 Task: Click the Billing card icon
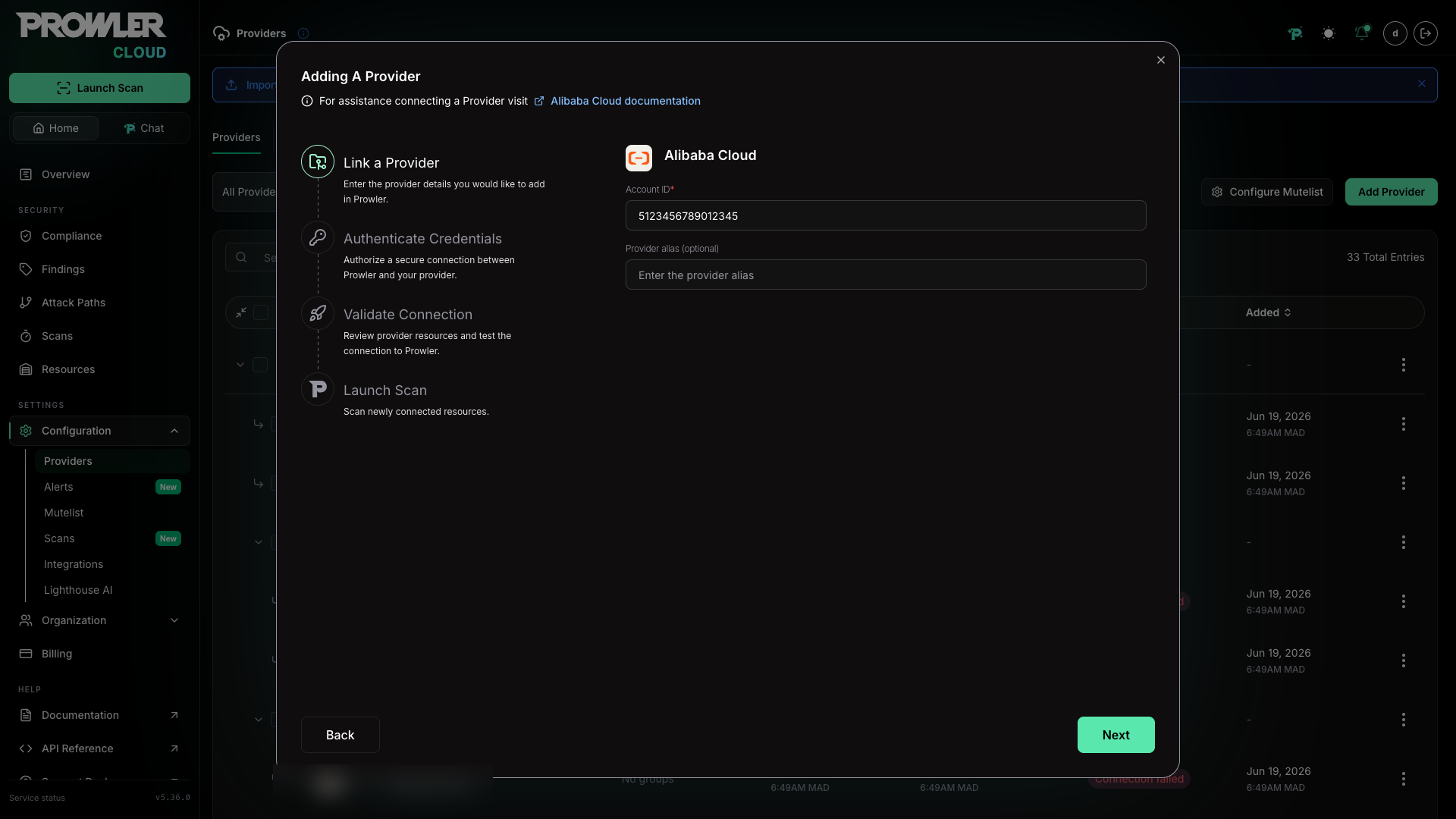[26, 654]
